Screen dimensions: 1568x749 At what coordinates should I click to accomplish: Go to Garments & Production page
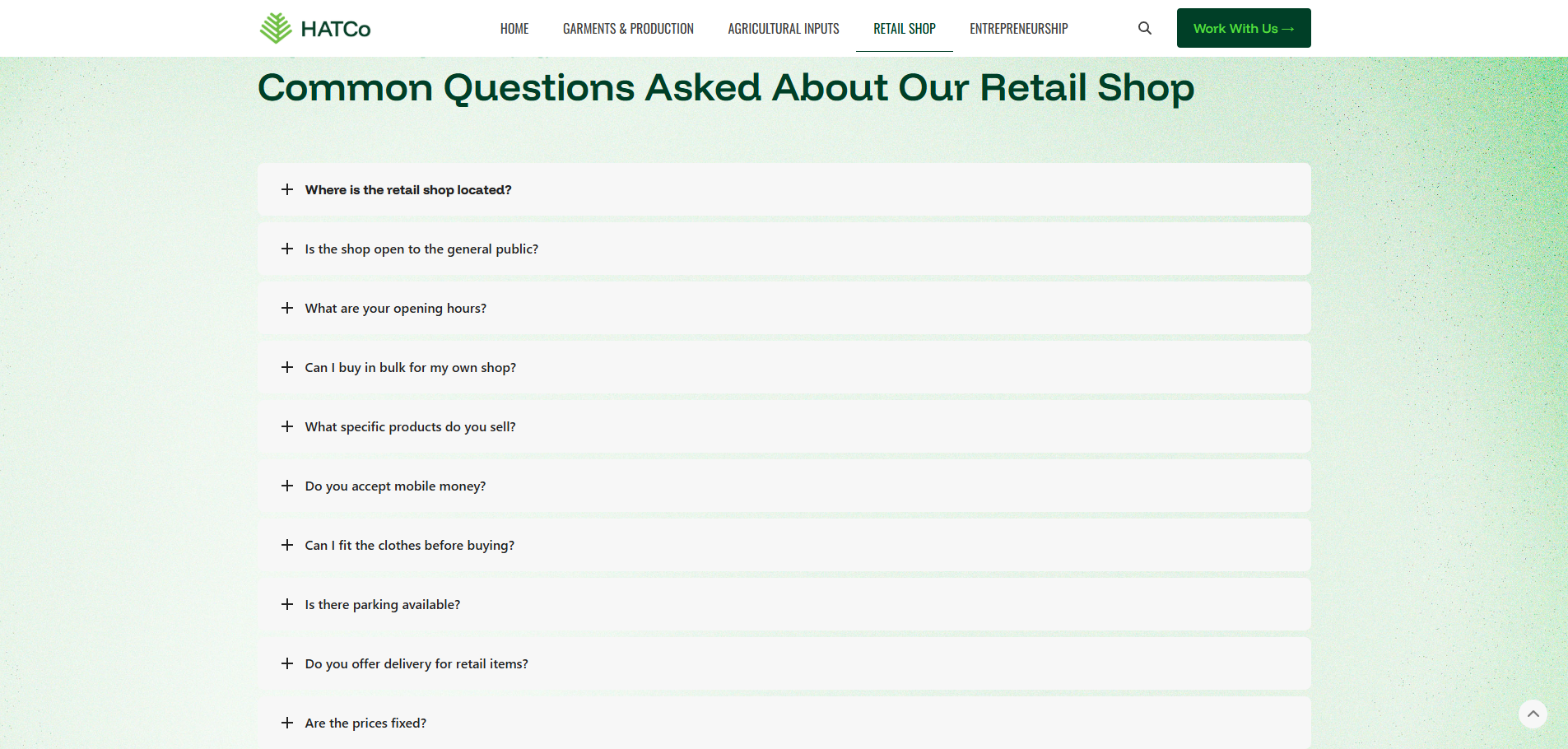point(628,29)
